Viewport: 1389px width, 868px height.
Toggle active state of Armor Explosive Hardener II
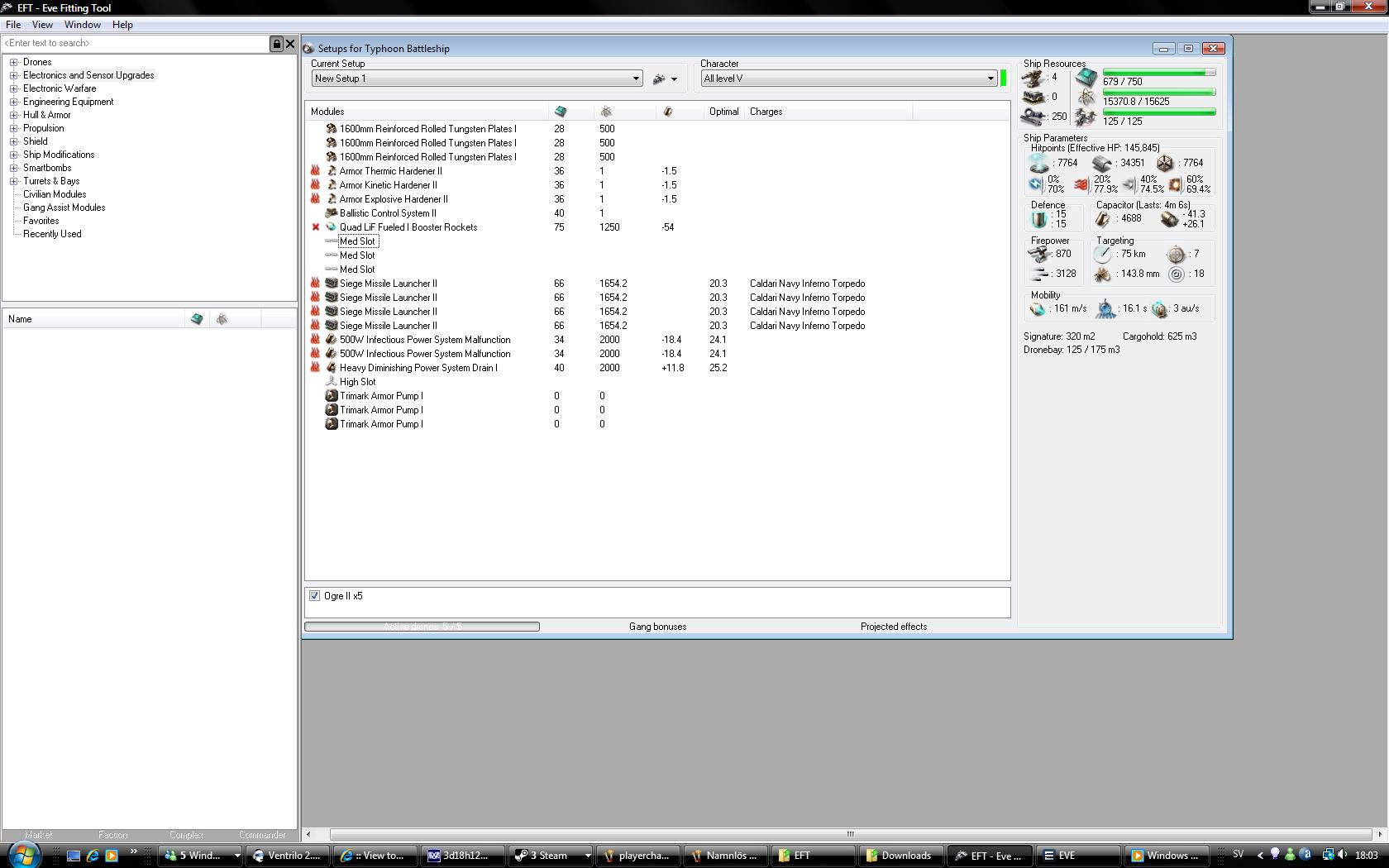tap(315, 199)
